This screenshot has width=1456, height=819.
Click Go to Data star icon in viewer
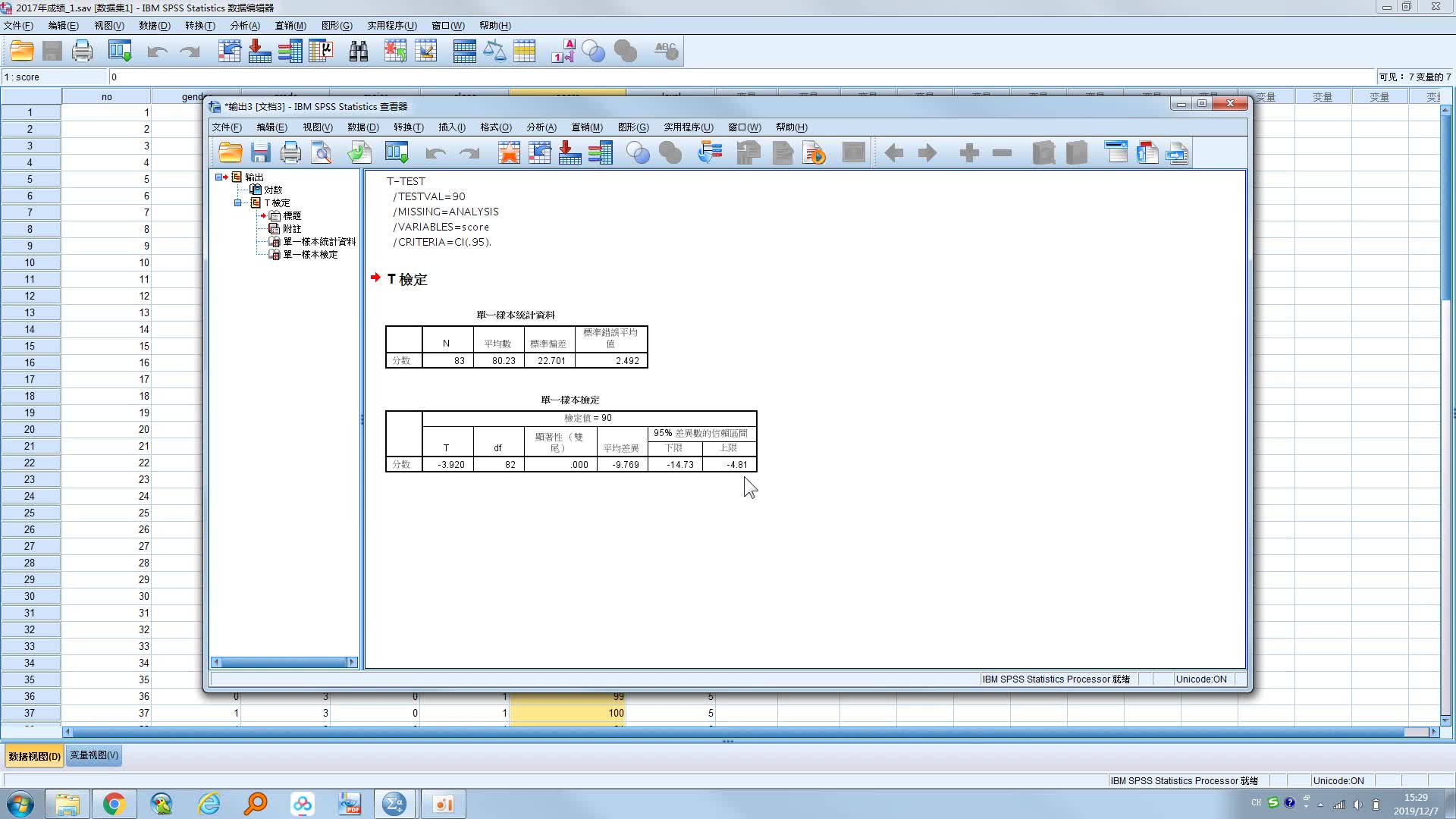pos(509,153)
